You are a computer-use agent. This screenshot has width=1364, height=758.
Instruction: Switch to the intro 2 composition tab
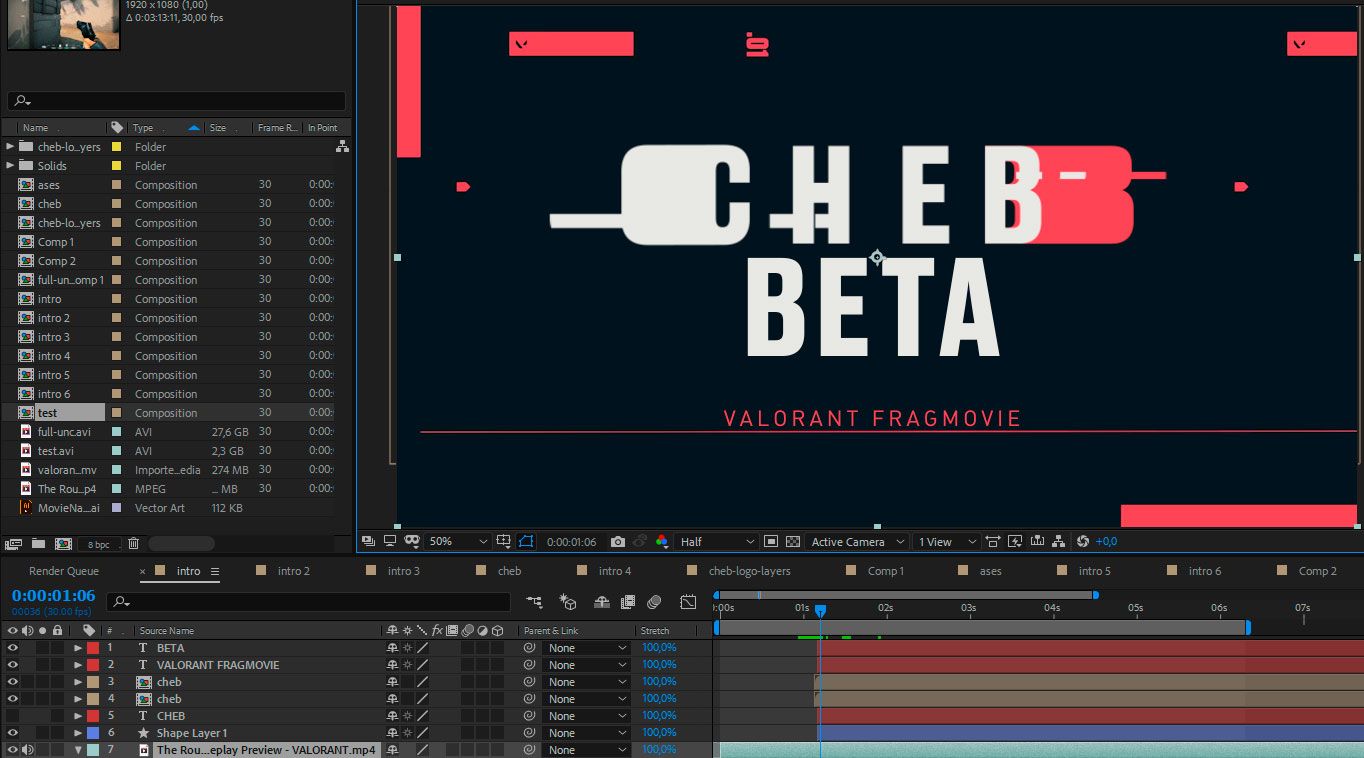point(293,570)
